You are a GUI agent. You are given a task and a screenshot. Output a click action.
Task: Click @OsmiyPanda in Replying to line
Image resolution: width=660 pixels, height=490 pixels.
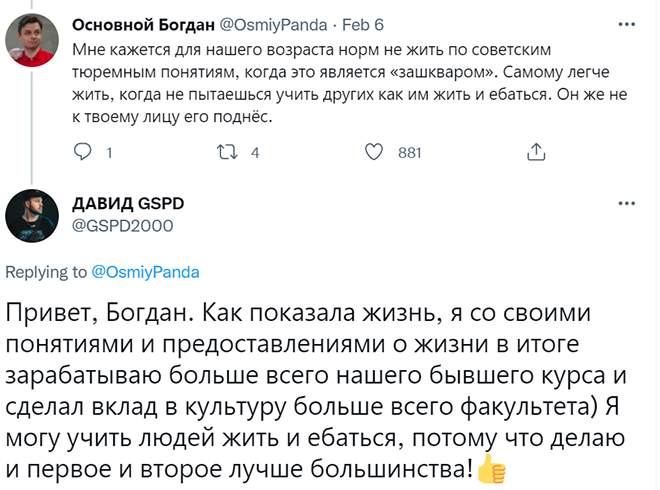pyautogui.click(x=145, y=272)
